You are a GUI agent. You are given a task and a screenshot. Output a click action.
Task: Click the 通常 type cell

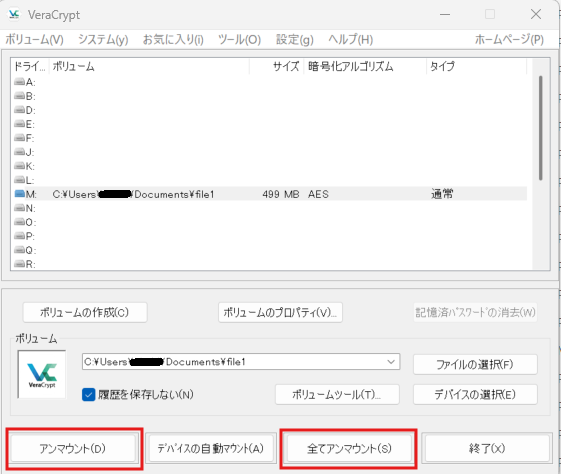[442, 194]
